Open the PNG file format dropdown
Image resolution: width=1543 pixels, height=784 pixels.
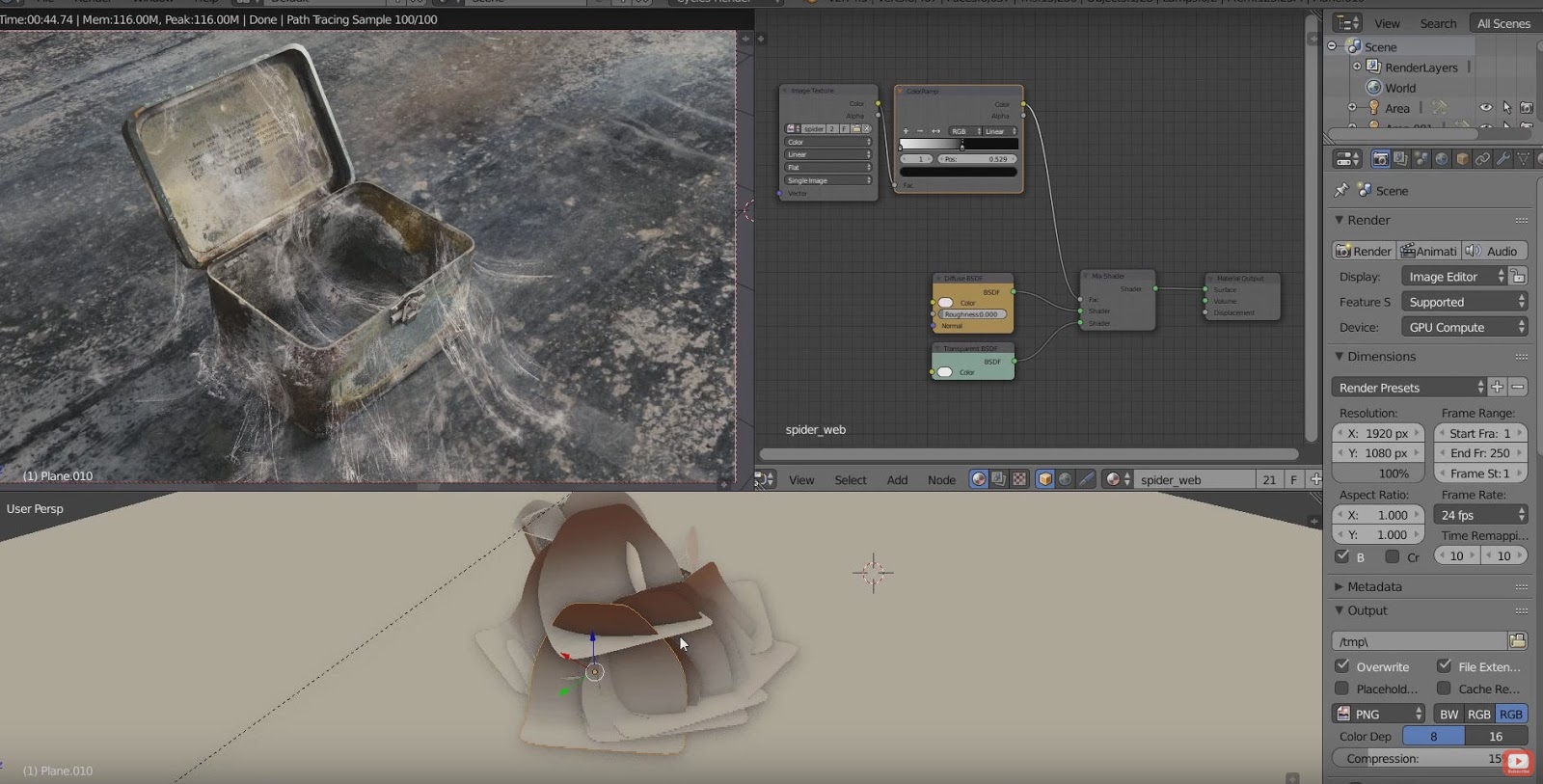1378,714
